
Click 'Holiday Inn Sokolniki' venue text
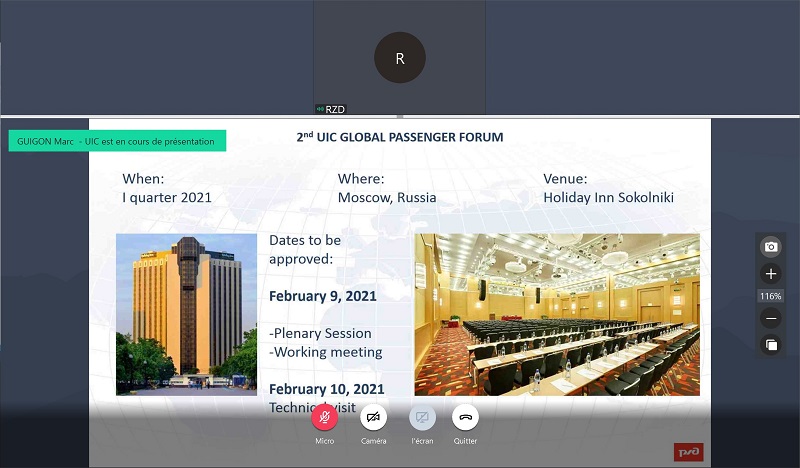point(608,198)
